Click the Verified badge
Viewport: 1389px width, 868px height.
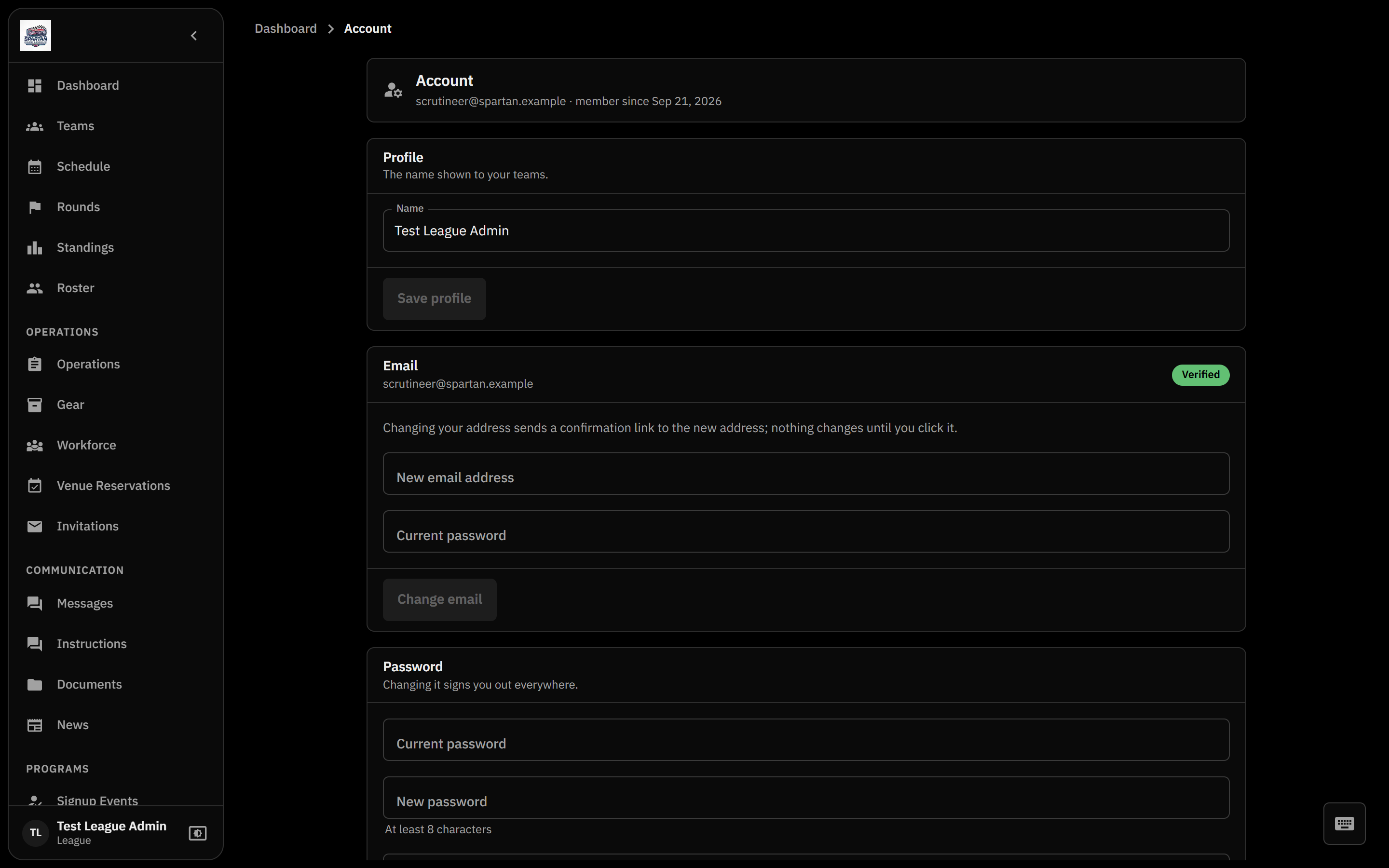click(x=1200, y=375)
